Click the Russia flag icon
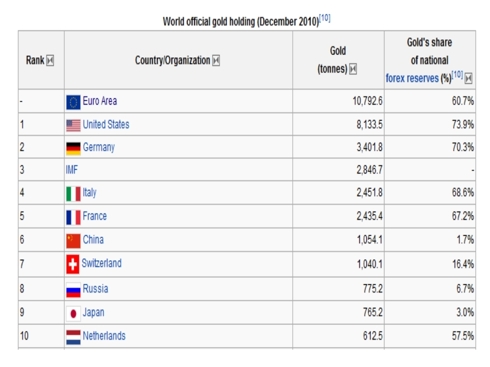 tap(73, 290)
